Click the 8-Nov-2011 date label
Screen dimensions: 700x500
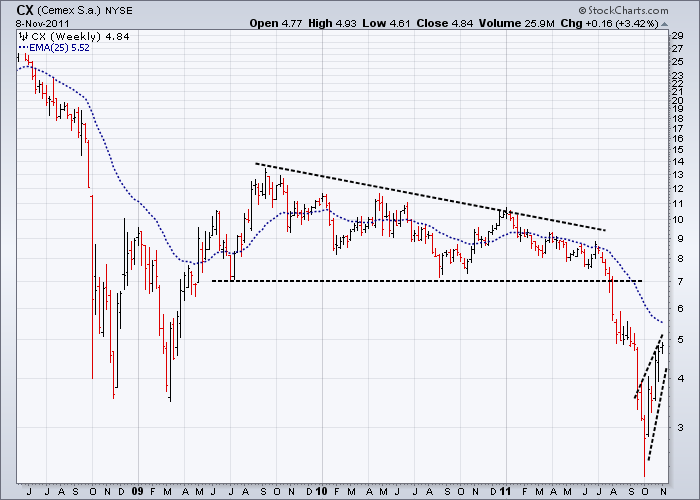pyautogui.click(x=41, y=22)
